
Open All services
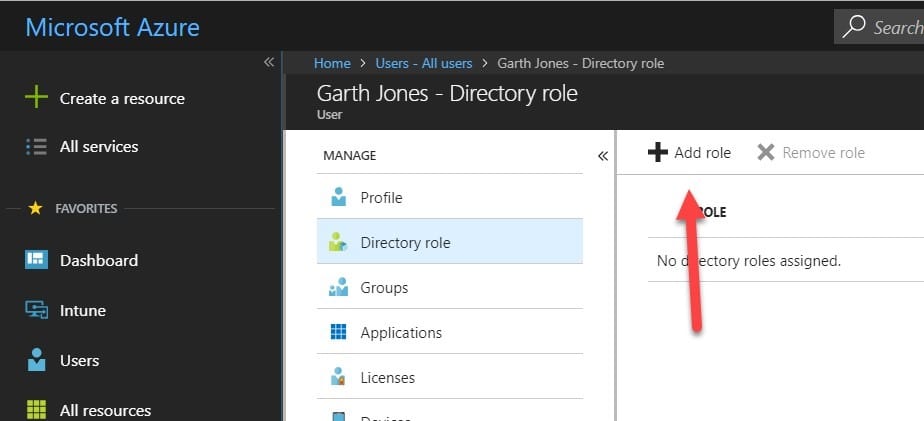pyautogui.click(x=99, y=146)
